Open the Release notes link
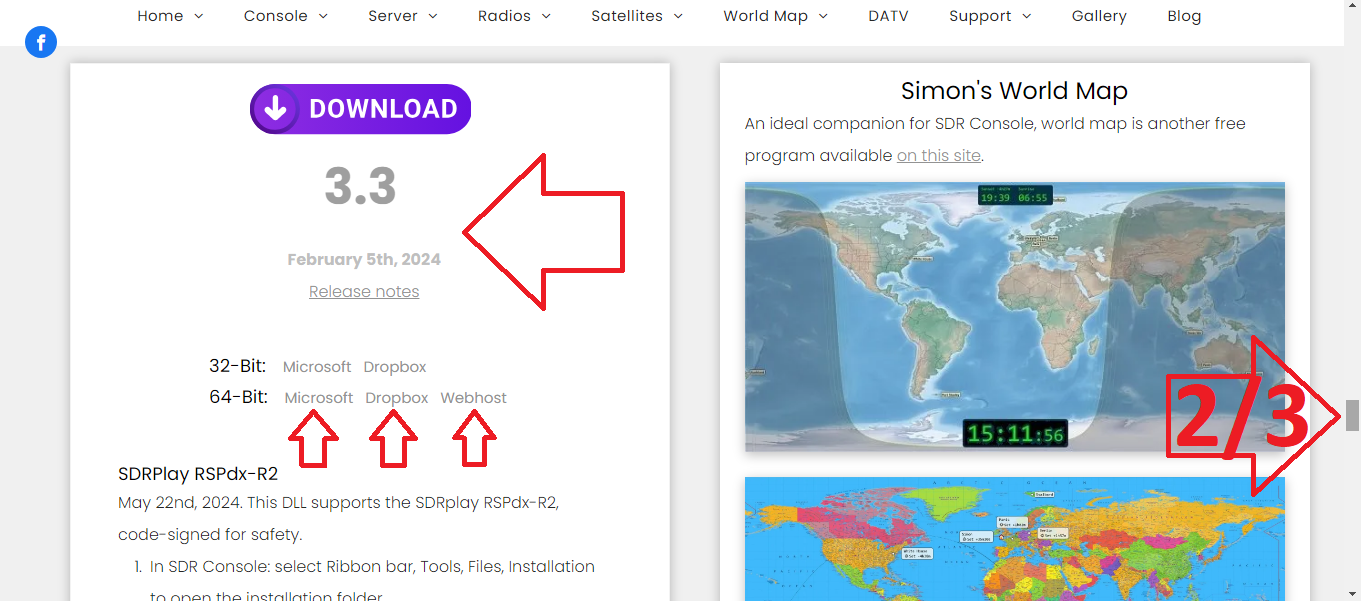The height and width of the screenshot is (601, 1361). [364, 291]
